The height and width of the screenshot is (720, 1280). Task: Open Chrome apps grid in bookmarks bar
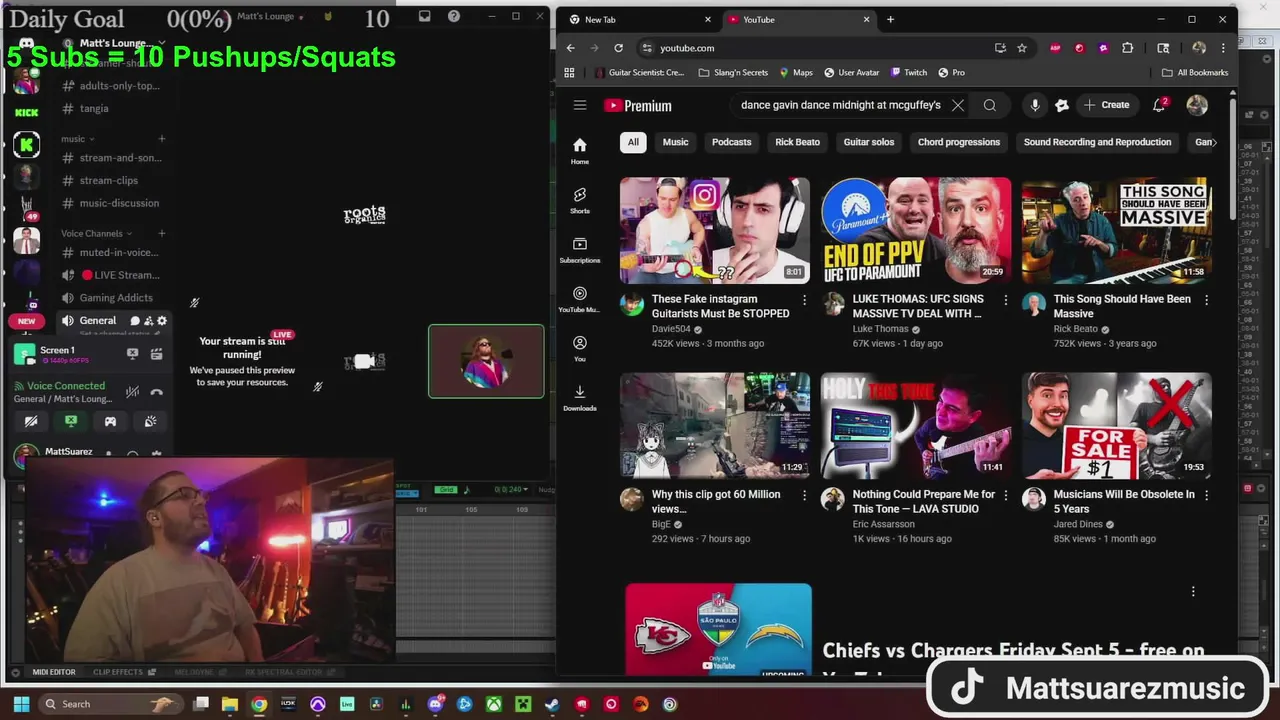(569, 72)
